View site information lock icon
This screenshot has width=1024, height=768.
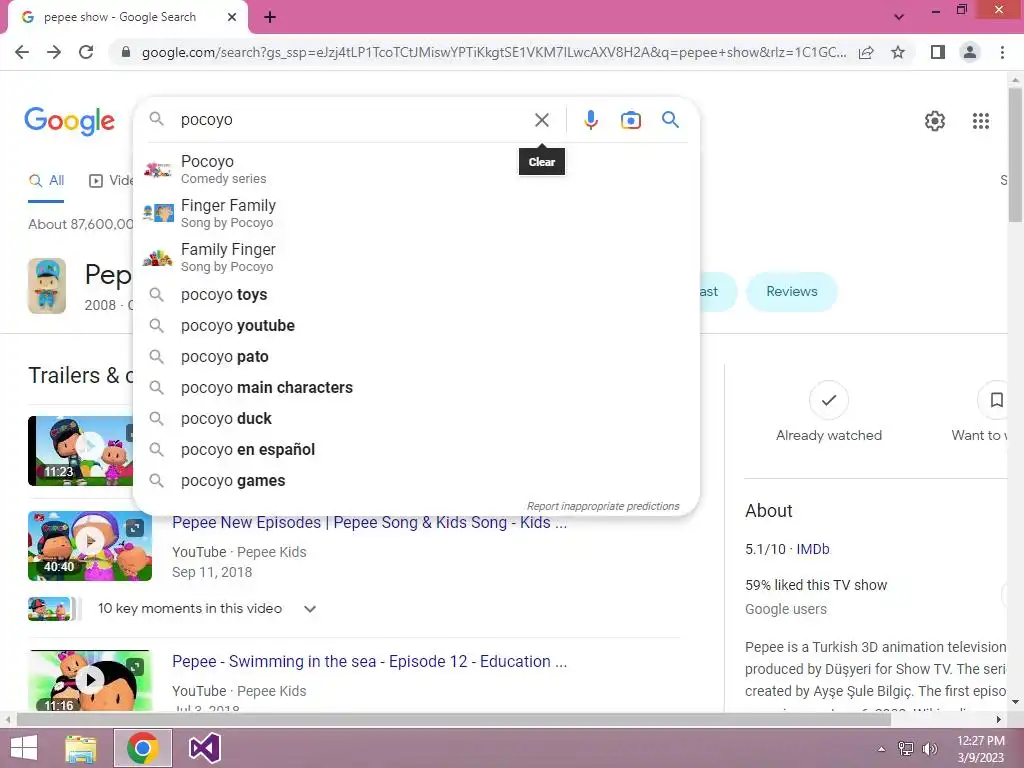[x=126, y=52]
